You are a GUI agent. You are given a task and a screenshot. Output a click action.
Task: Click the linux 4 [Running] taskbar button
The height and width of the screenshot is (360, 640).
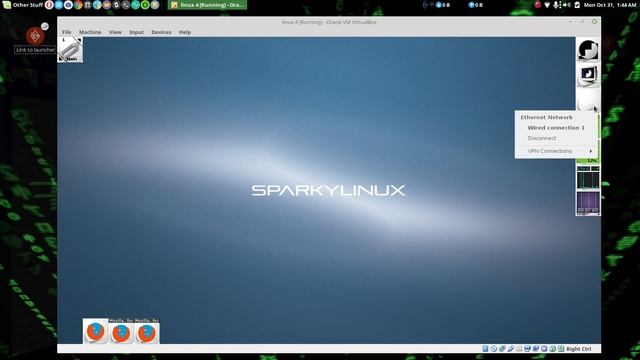207,5
